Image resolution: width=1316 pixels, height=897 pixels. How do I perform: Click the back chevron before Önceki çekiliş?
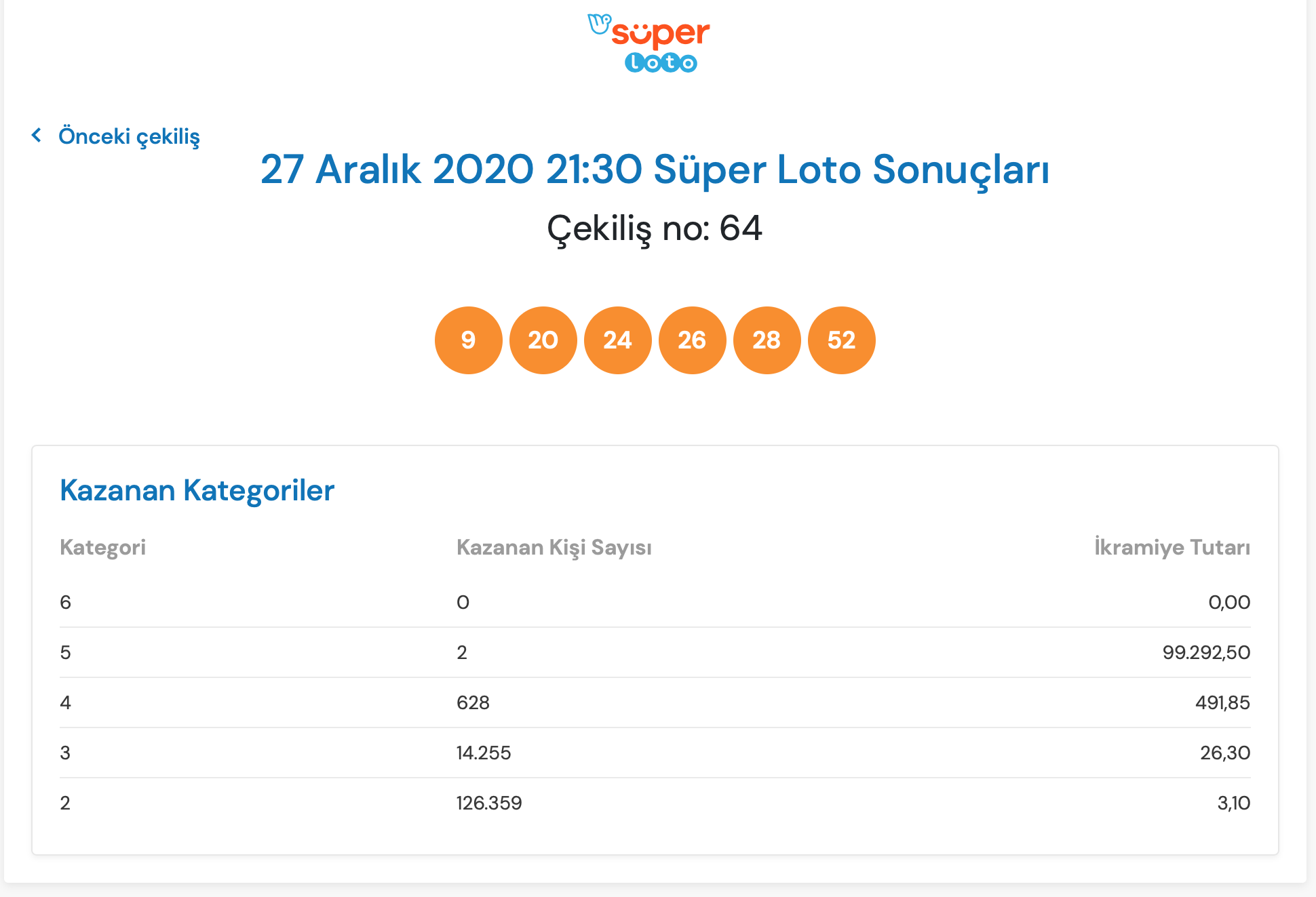click(37, 136)
